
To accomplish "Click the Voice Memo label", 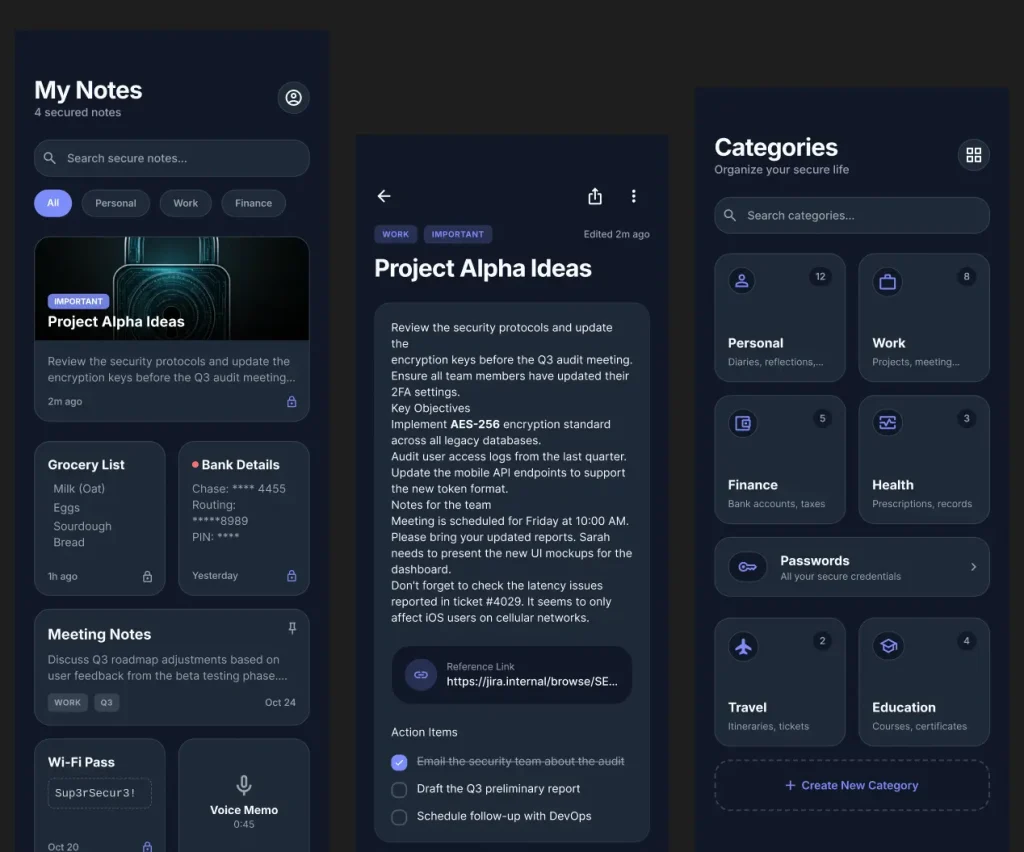I will 244,810.
